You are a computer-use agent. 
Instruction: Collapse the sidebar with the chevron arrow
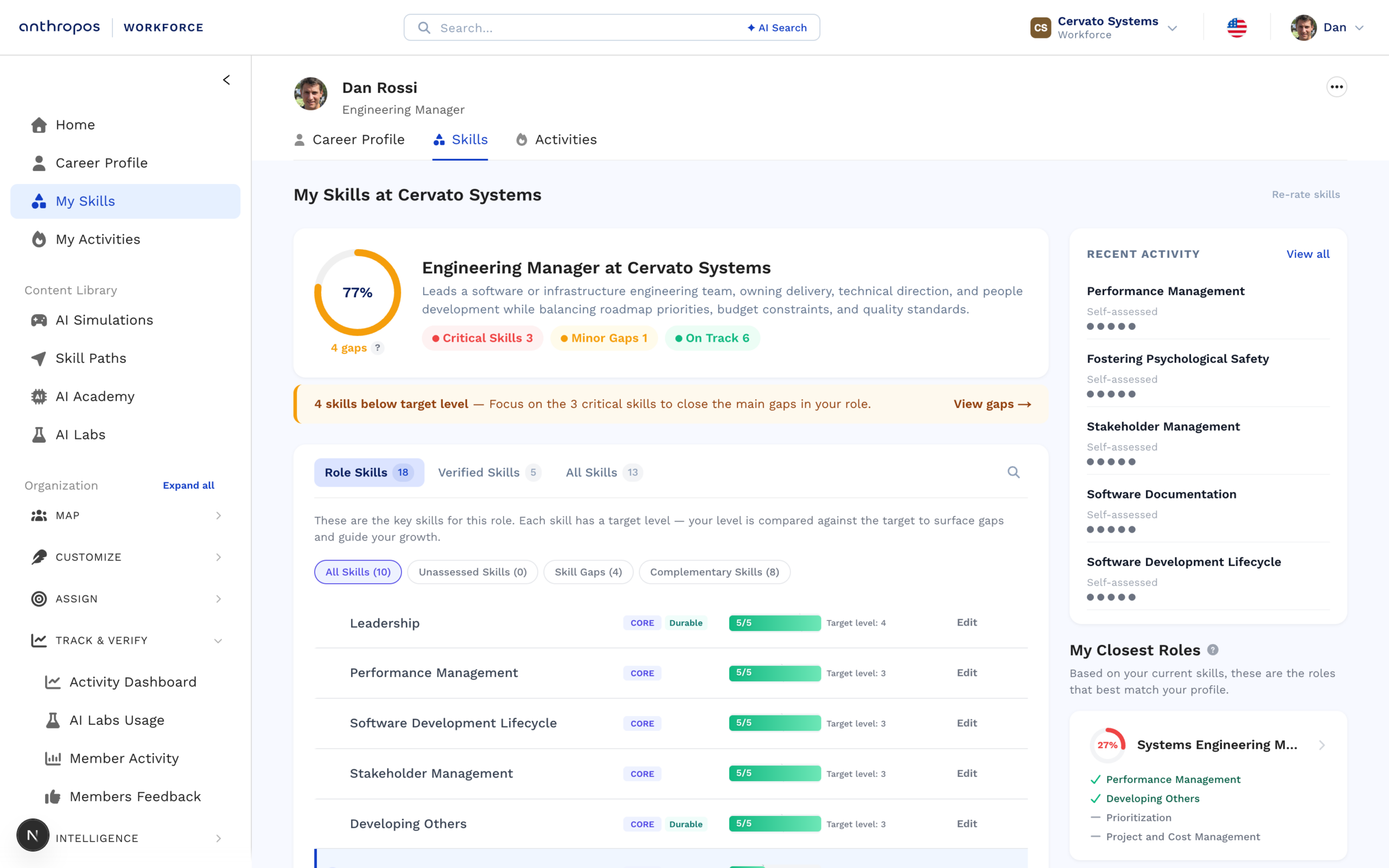226,80
